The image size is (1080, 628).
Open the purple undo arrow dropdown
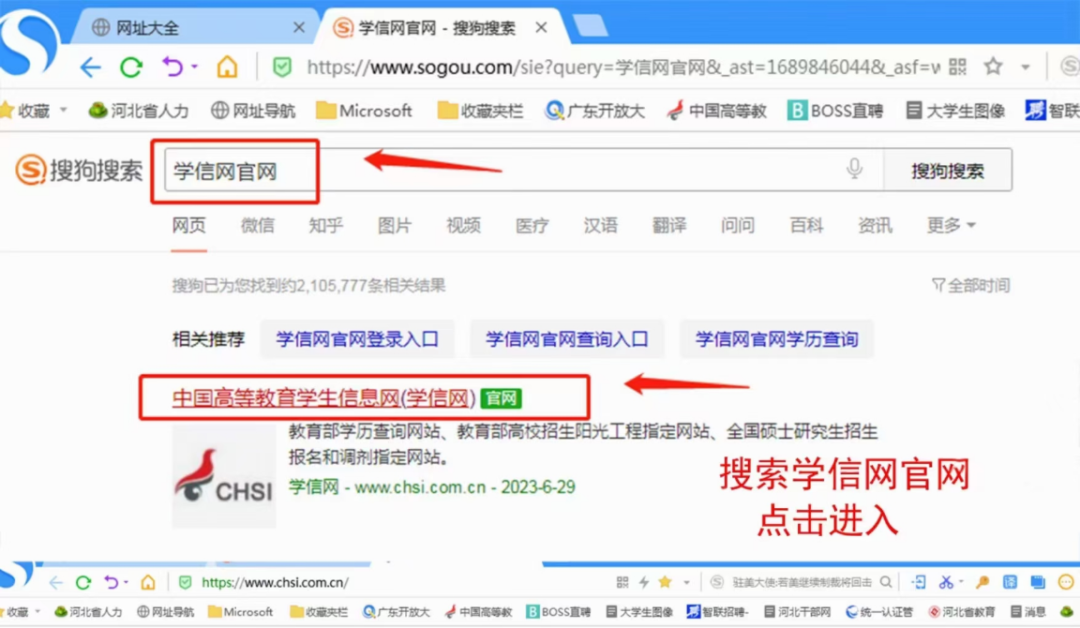pyautogui.click(x=194, y=67)
